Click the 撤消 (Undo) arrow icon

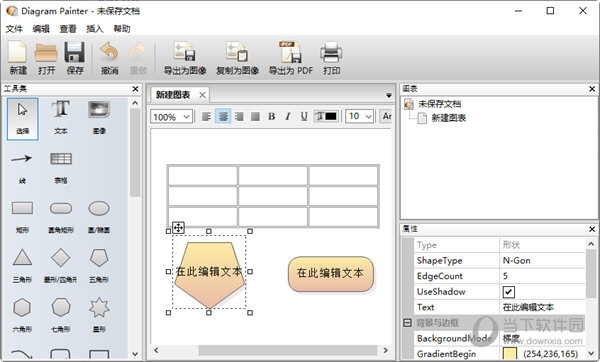coord(109,51)
